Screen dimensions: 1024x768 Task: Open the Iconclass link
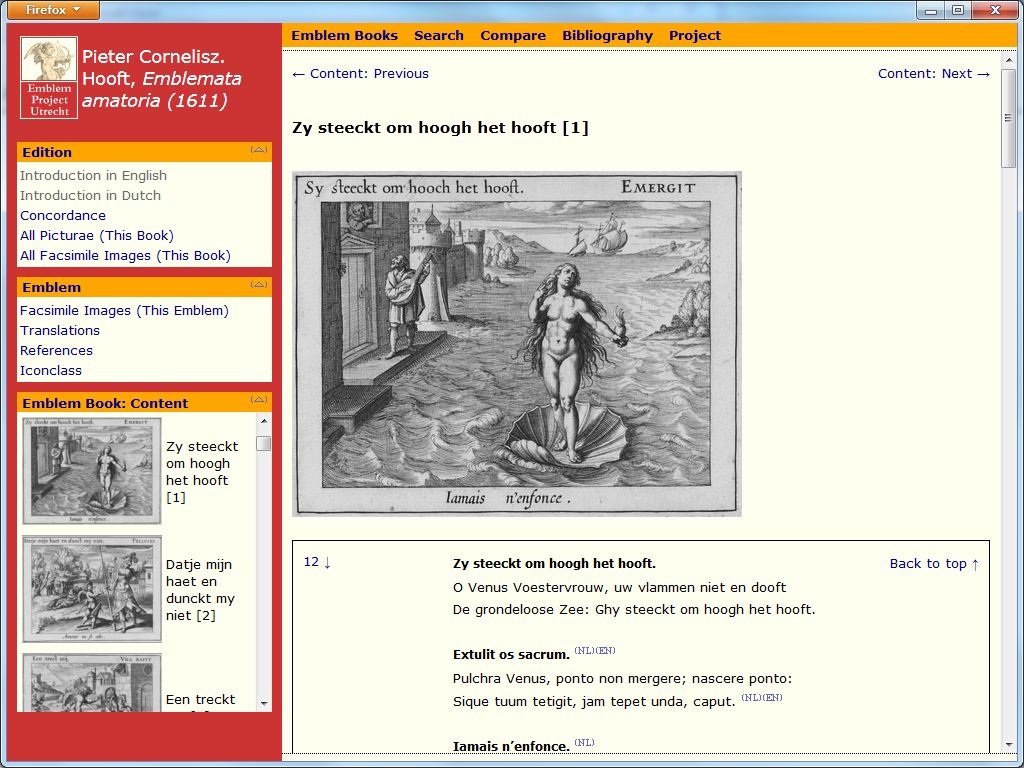coord(51,371)
